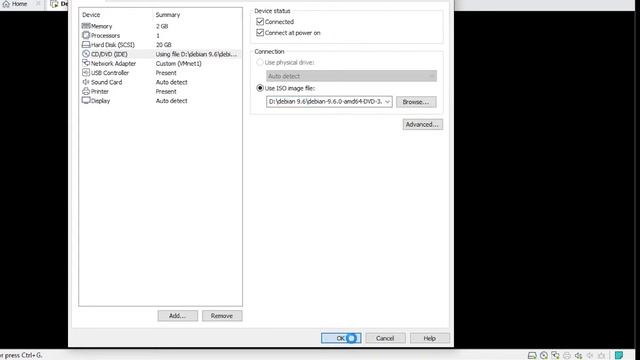640x360 pixels.
Task: Select the Processors device icon
Action: [x=86, y=35]
